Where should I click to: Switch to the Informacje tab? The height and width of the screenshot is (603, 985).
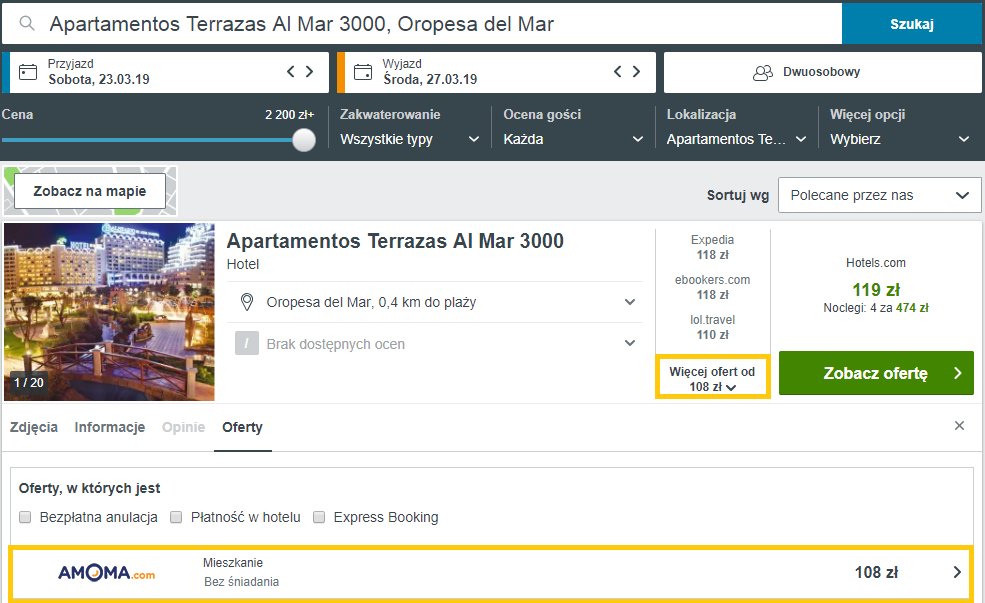[x=110, y=427]
